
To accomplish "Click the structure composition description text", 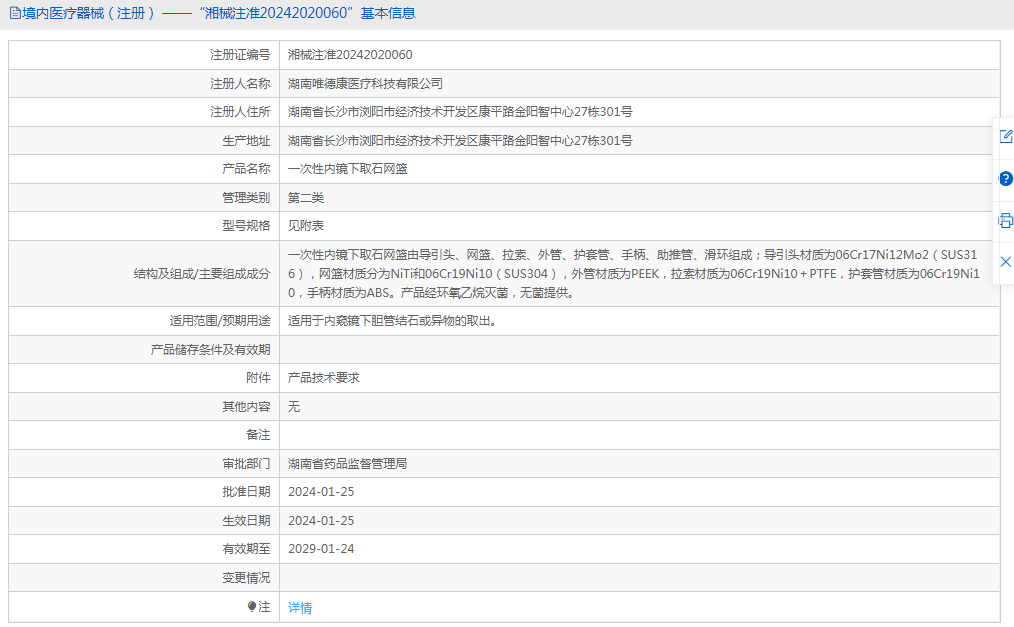I will point(634,273).
